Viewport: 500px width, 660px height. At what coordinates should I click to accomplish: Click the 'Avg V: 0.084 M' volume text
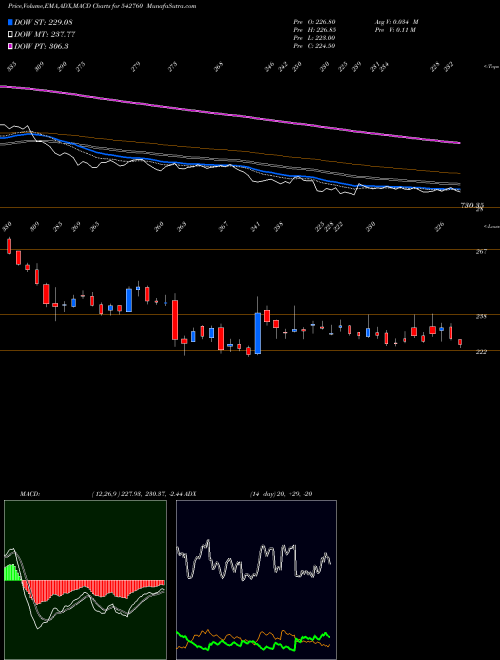396,22
